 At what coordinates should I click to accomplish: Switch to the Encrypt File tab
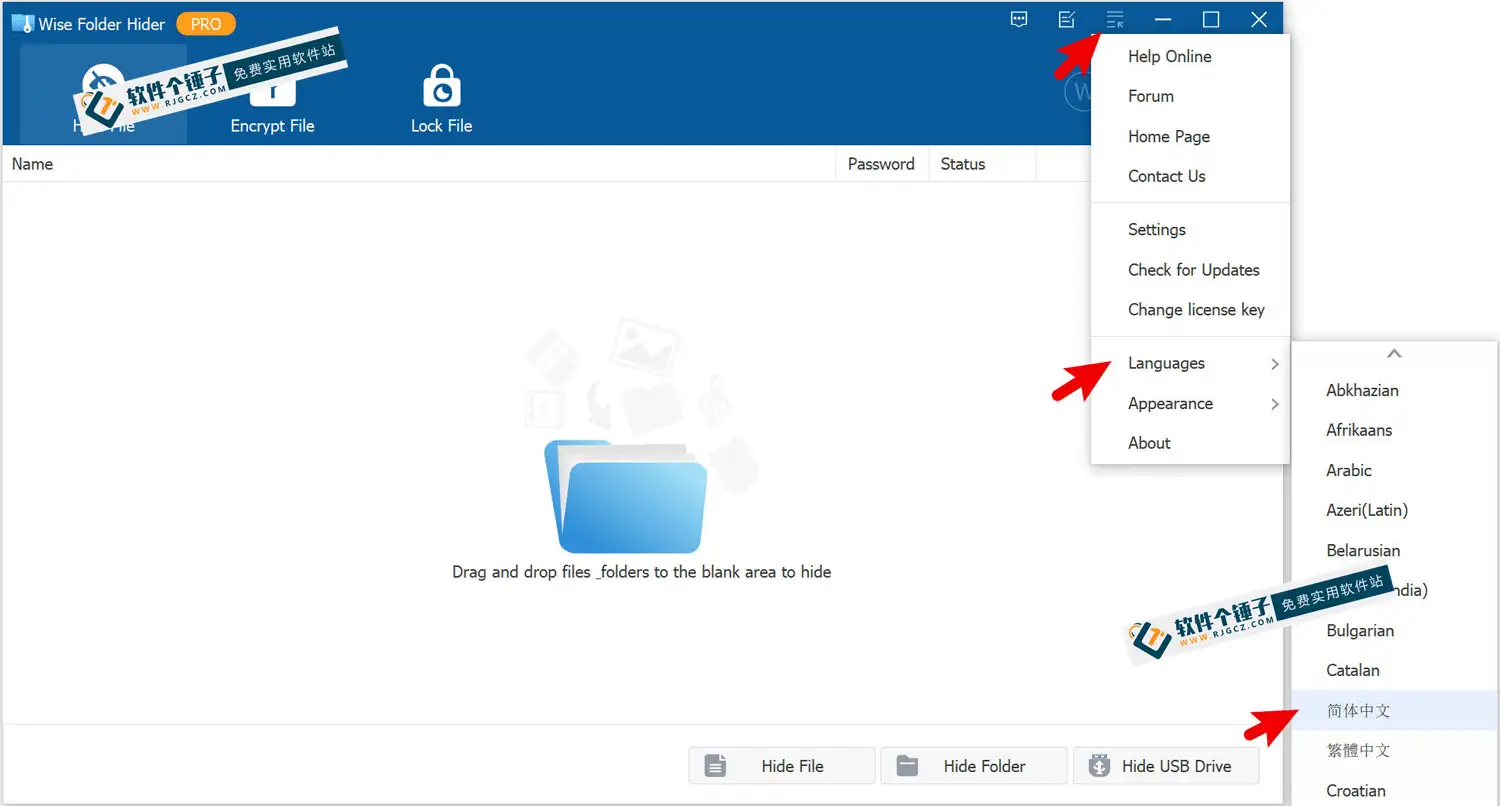[x=272, y=96]
